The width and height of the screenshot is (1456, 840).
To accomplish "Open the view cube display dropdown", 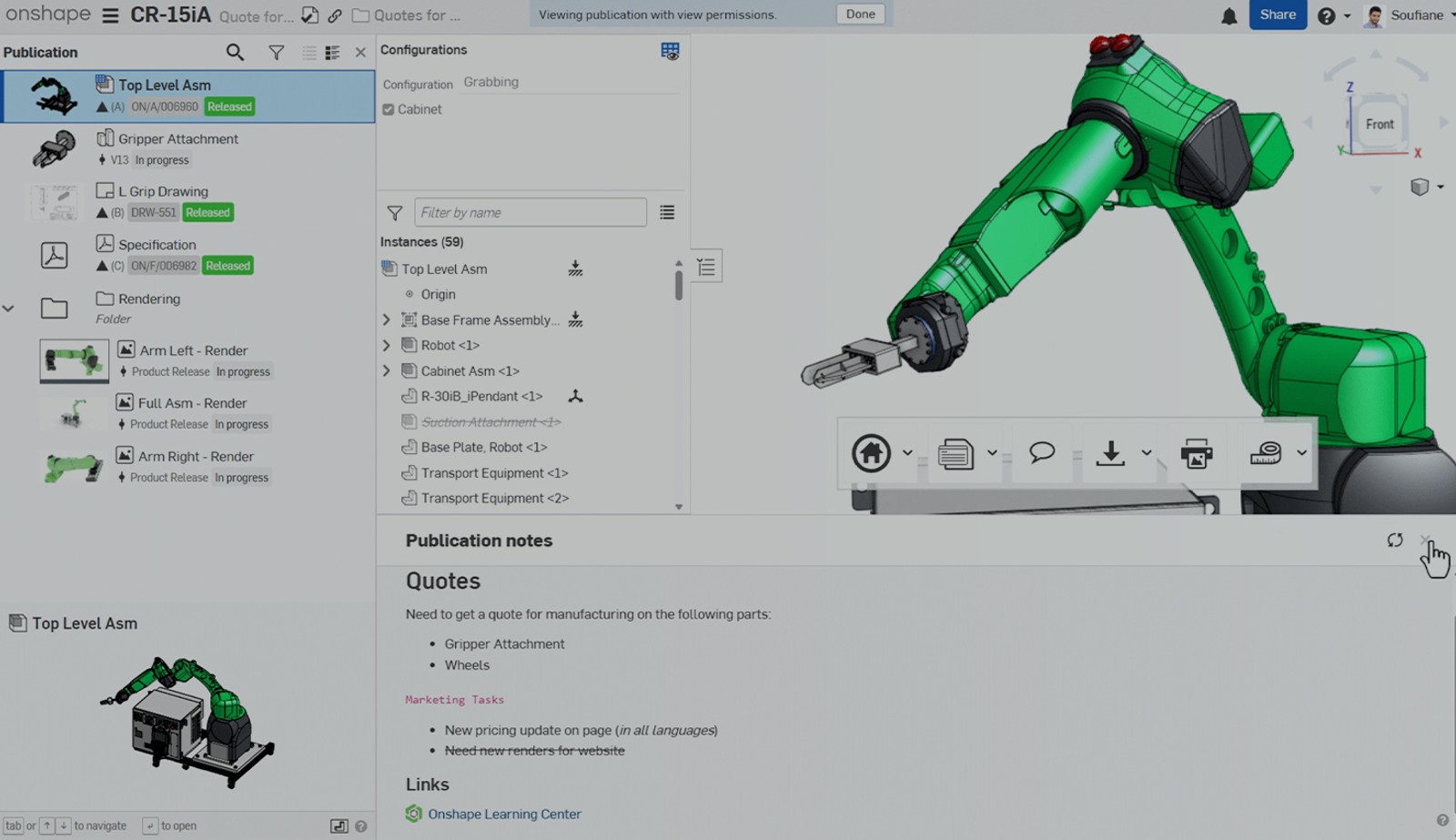I will point(1441,187).
